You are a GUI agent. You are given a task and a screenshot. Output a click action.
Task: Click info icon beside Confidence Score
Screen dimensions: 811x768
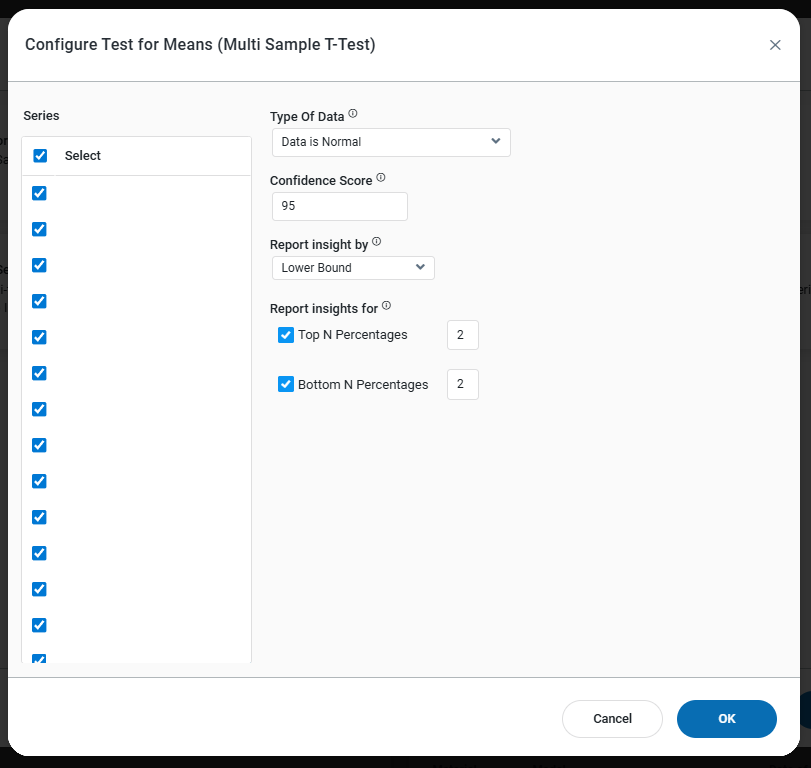point(381,178)
